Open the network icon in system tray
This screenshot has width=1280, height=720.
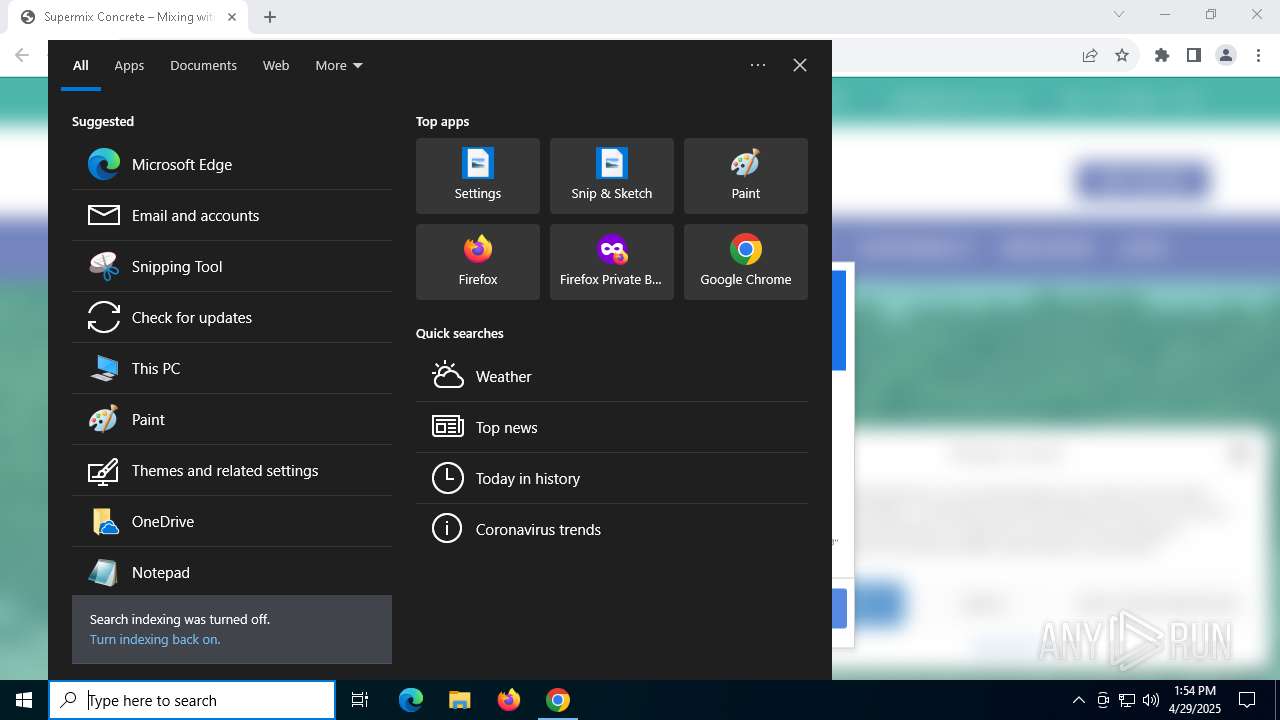tap(1127, 700)
